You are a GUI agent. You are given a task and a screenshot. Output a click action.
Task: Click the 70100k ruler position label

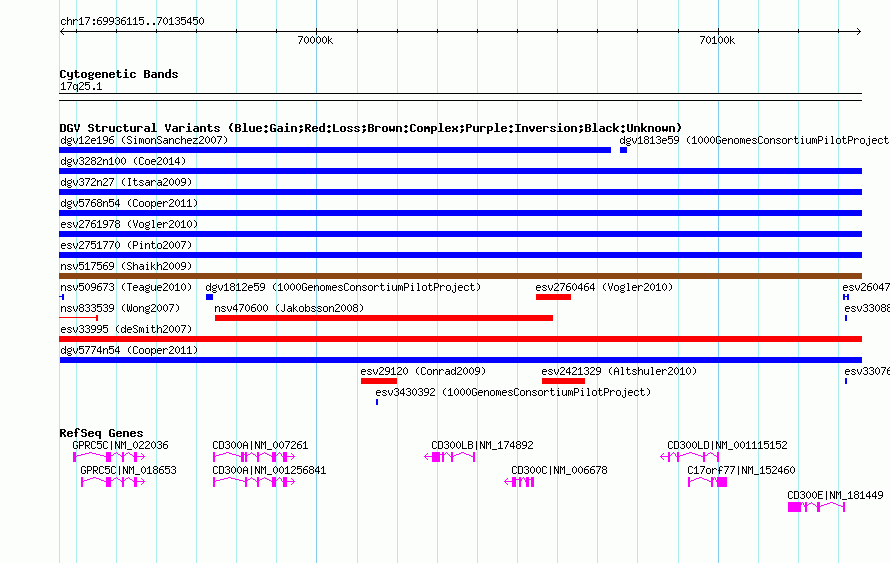tap(717, 40)
